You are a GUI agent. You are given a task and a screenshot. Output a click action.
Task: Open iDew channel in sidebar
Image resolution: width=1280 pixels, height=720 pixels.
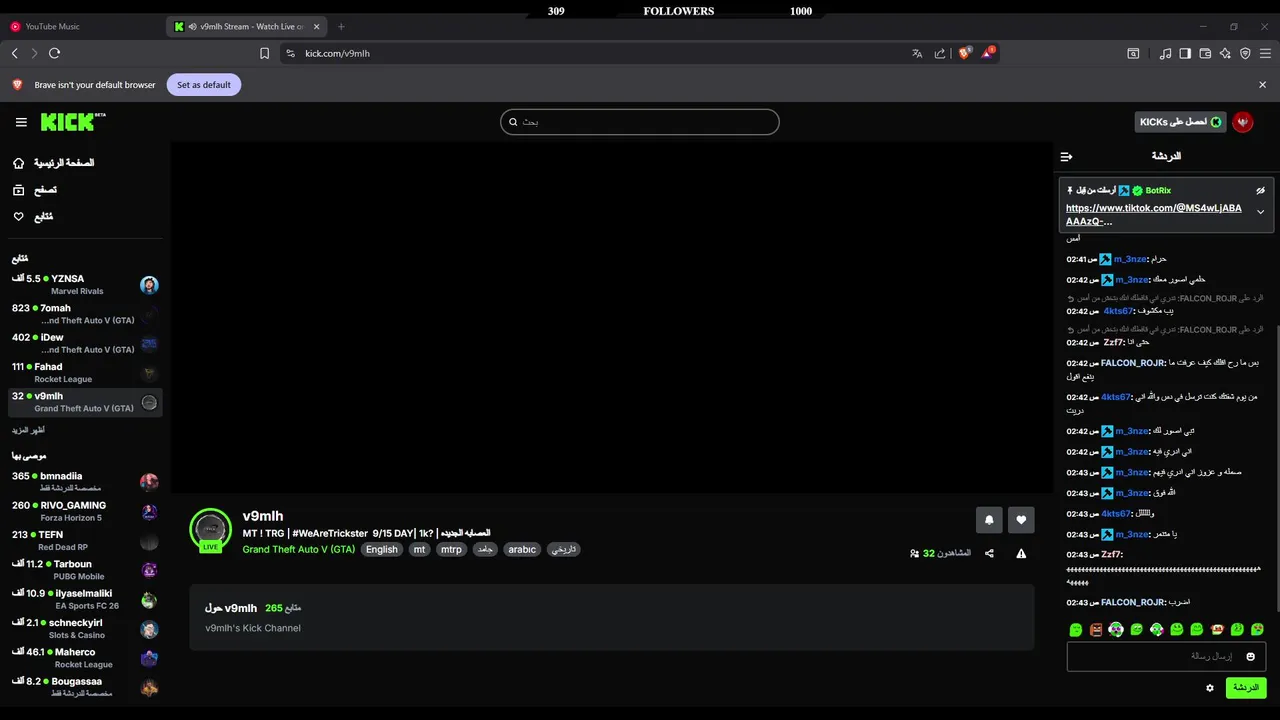click(x=85, y=343)
